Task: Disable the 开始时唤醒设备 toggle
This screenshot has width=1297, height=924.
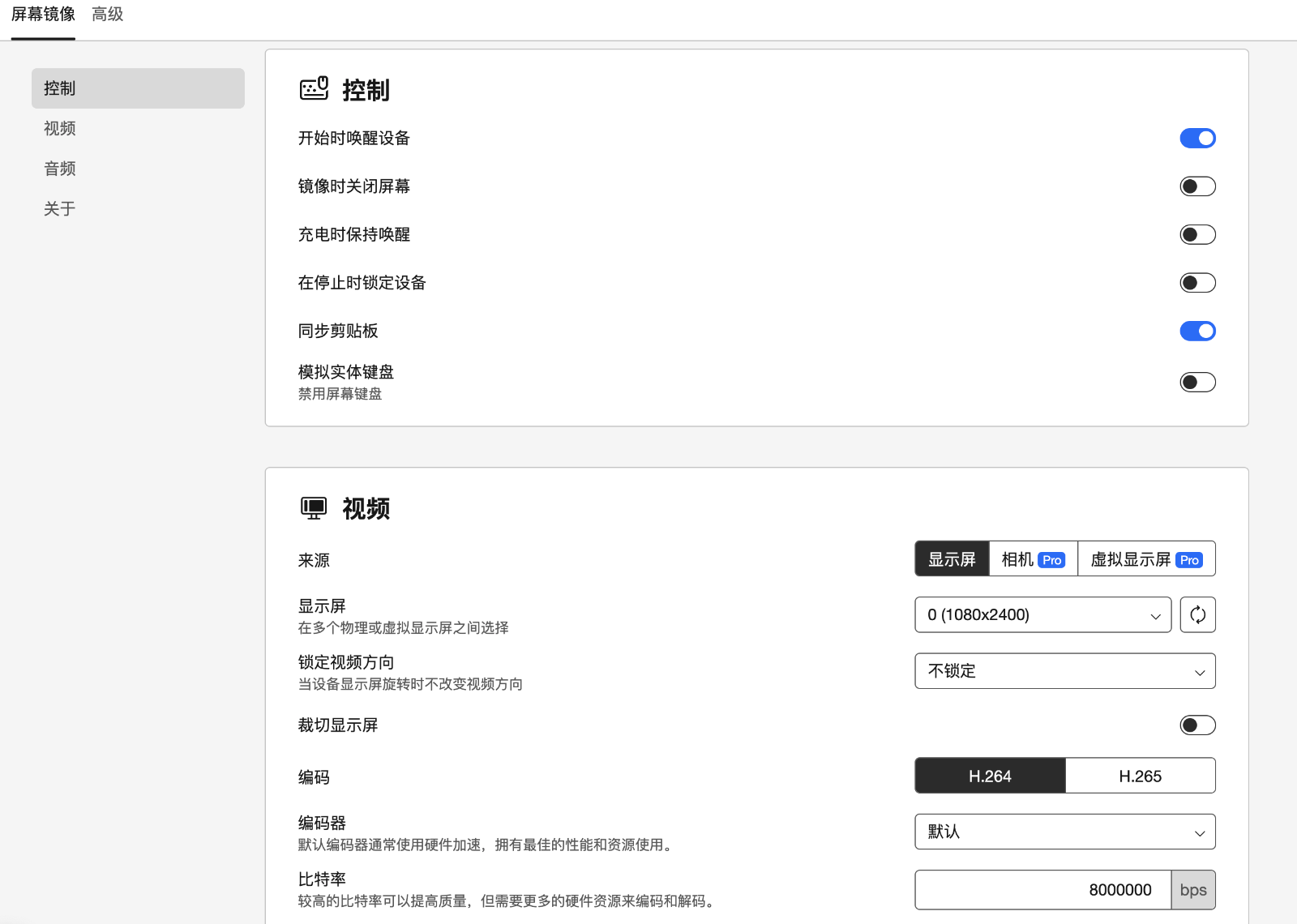Action: tap(1197, 139)
